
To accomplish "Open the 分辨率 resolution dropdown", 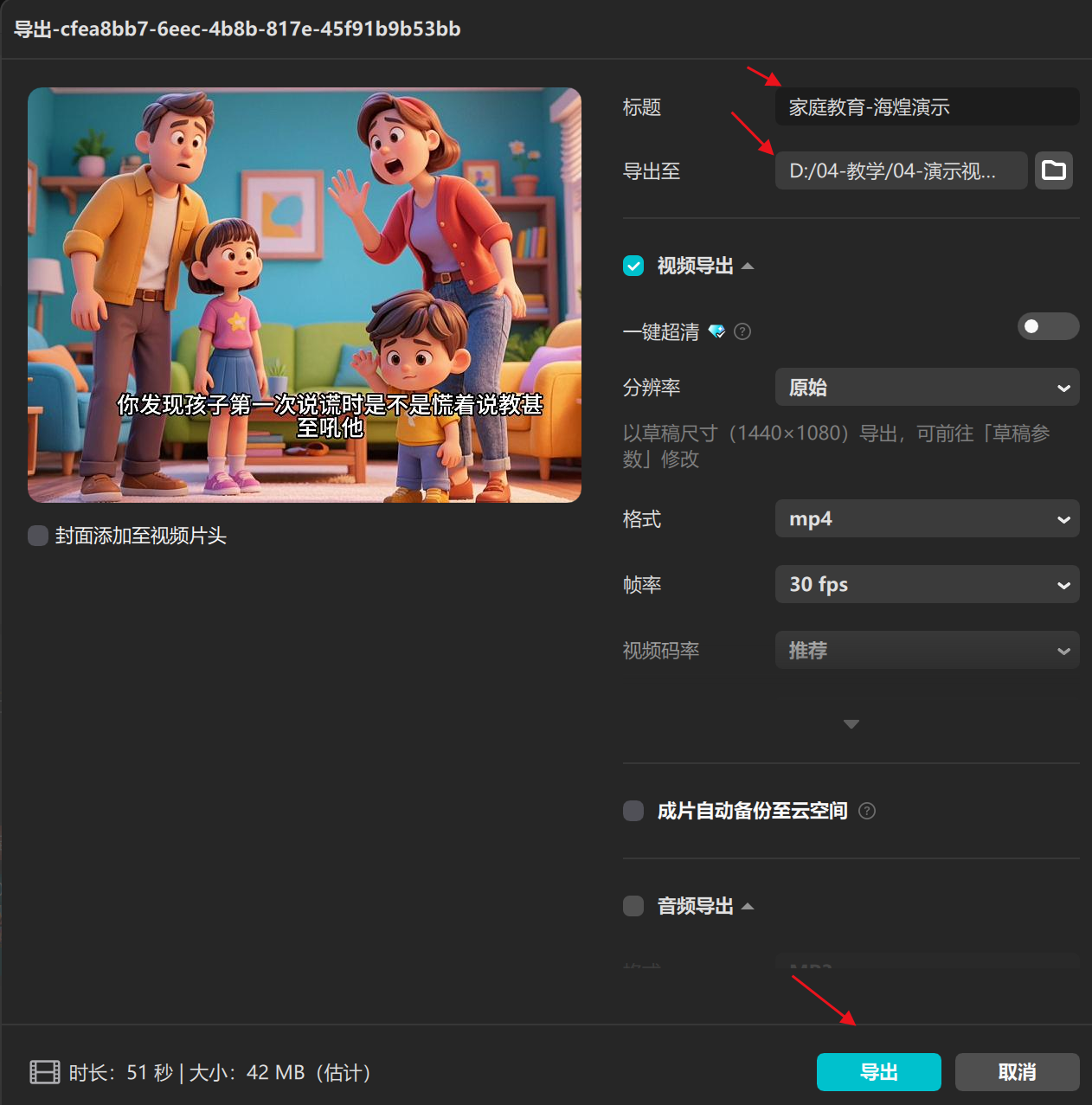I will click(x=927, y=387).
